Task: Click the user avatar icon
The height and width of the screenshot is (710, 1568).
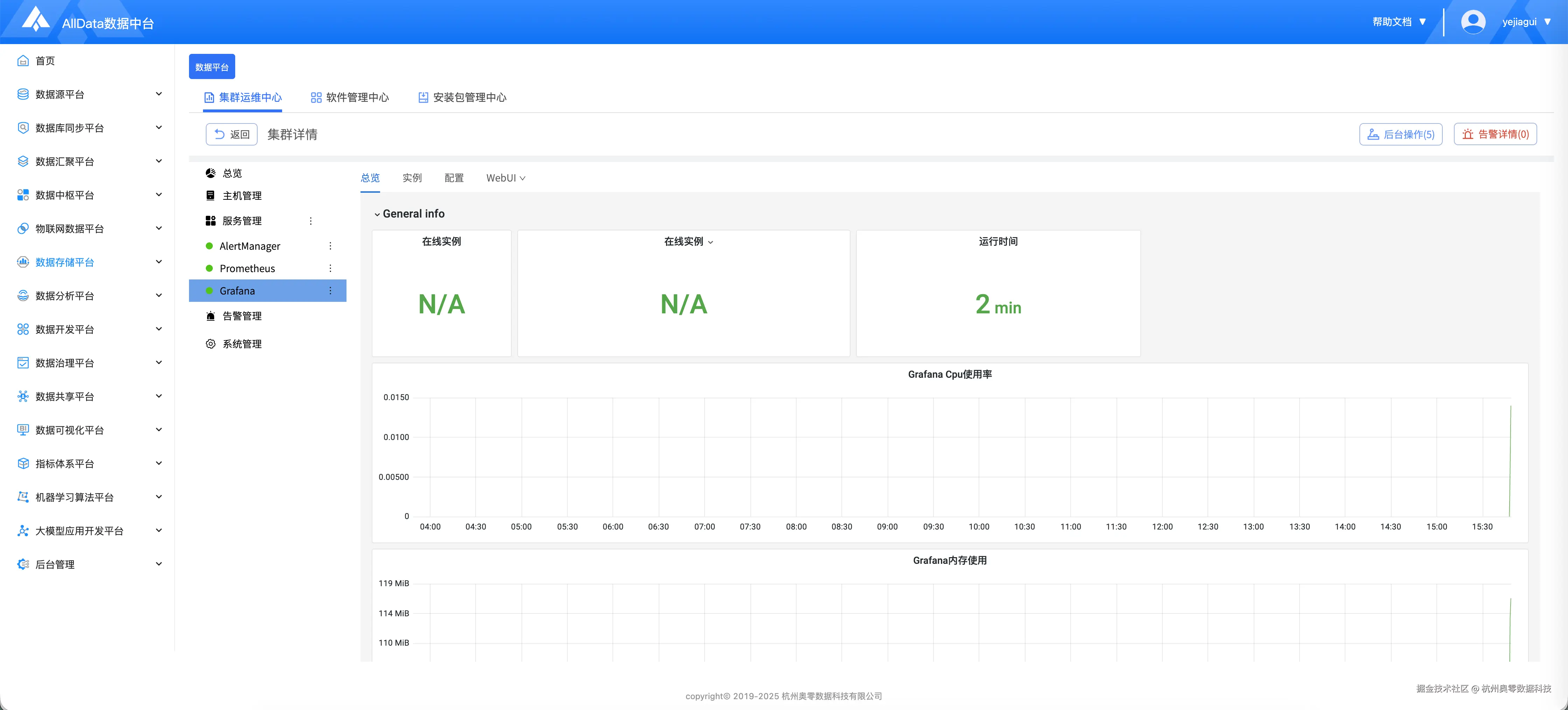Action: coord(1472,22)
